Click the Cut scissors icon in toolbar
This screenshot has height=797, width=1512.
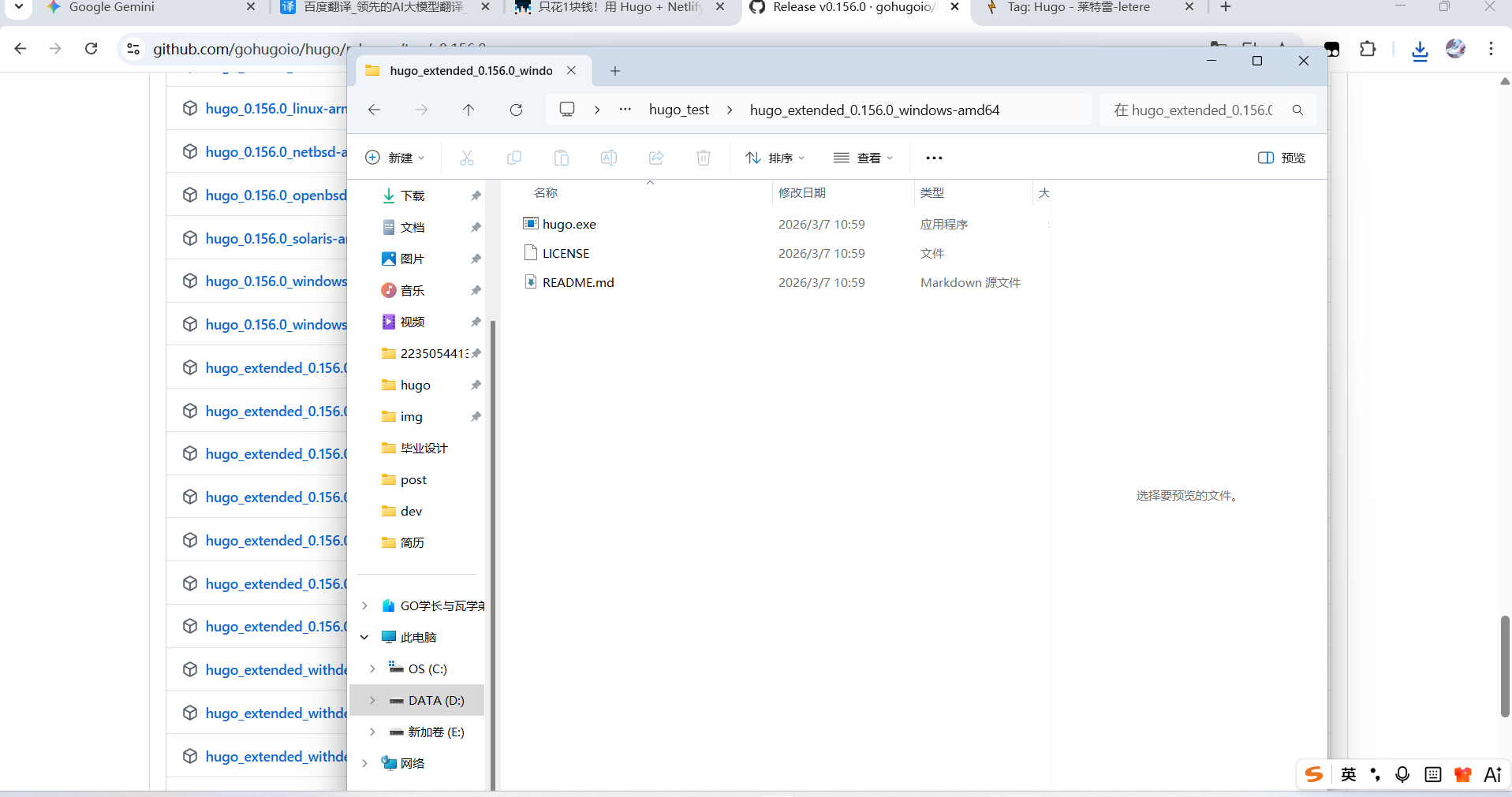coord(467,158)
